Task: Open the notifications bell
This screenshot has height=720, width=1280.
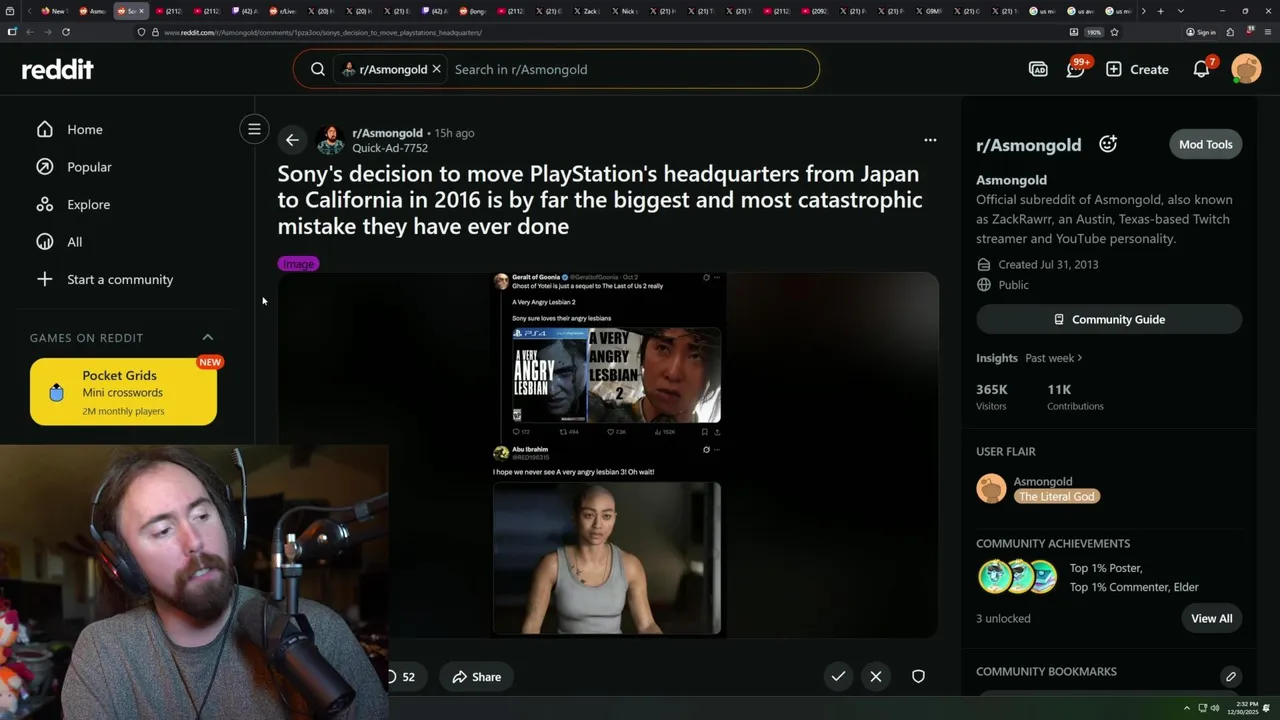Action: pyautogui.click(x=1202, y=69)
